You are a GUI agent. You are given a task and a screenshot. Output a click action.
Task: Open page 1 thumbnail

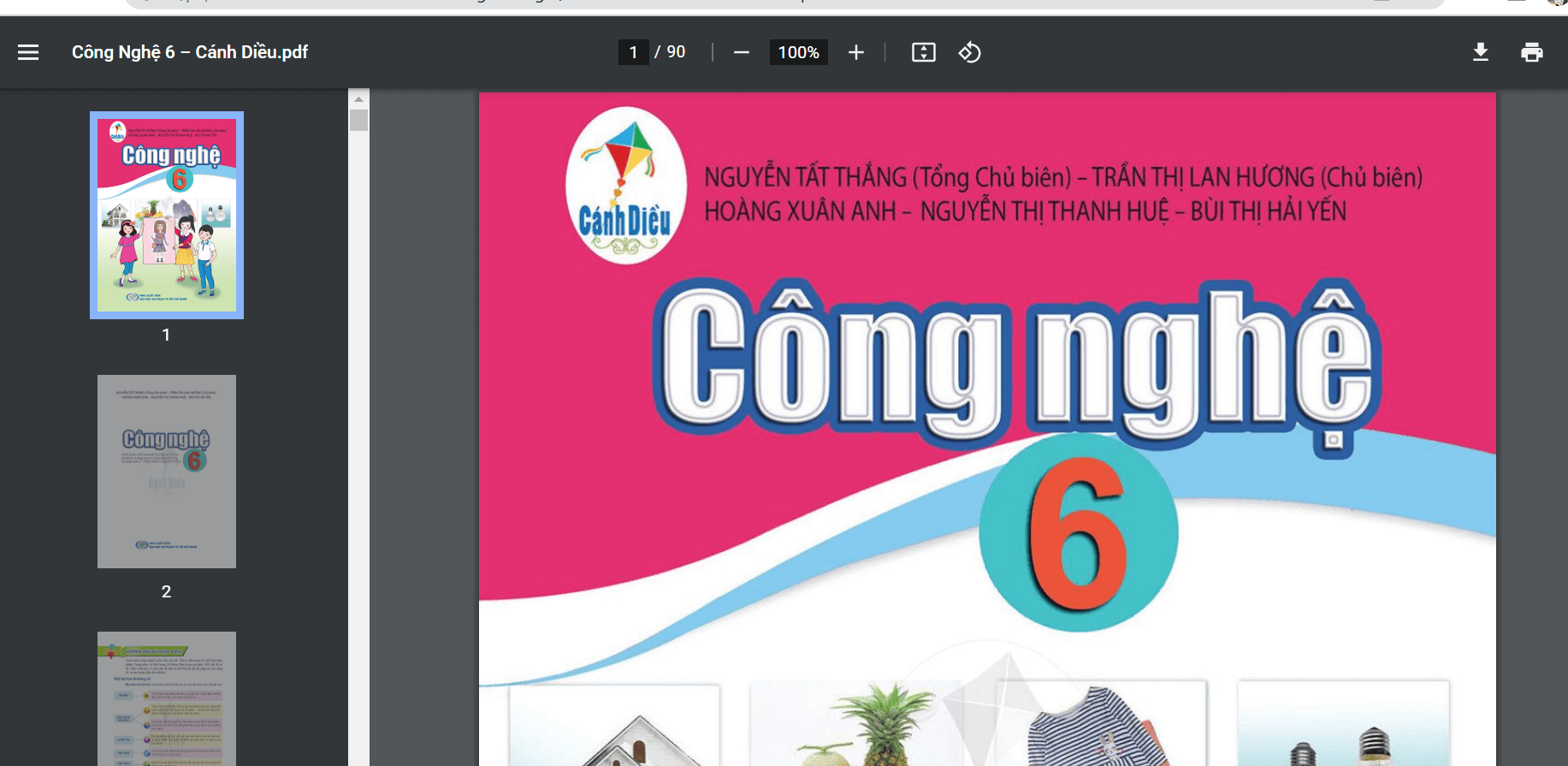pos(167,215)
